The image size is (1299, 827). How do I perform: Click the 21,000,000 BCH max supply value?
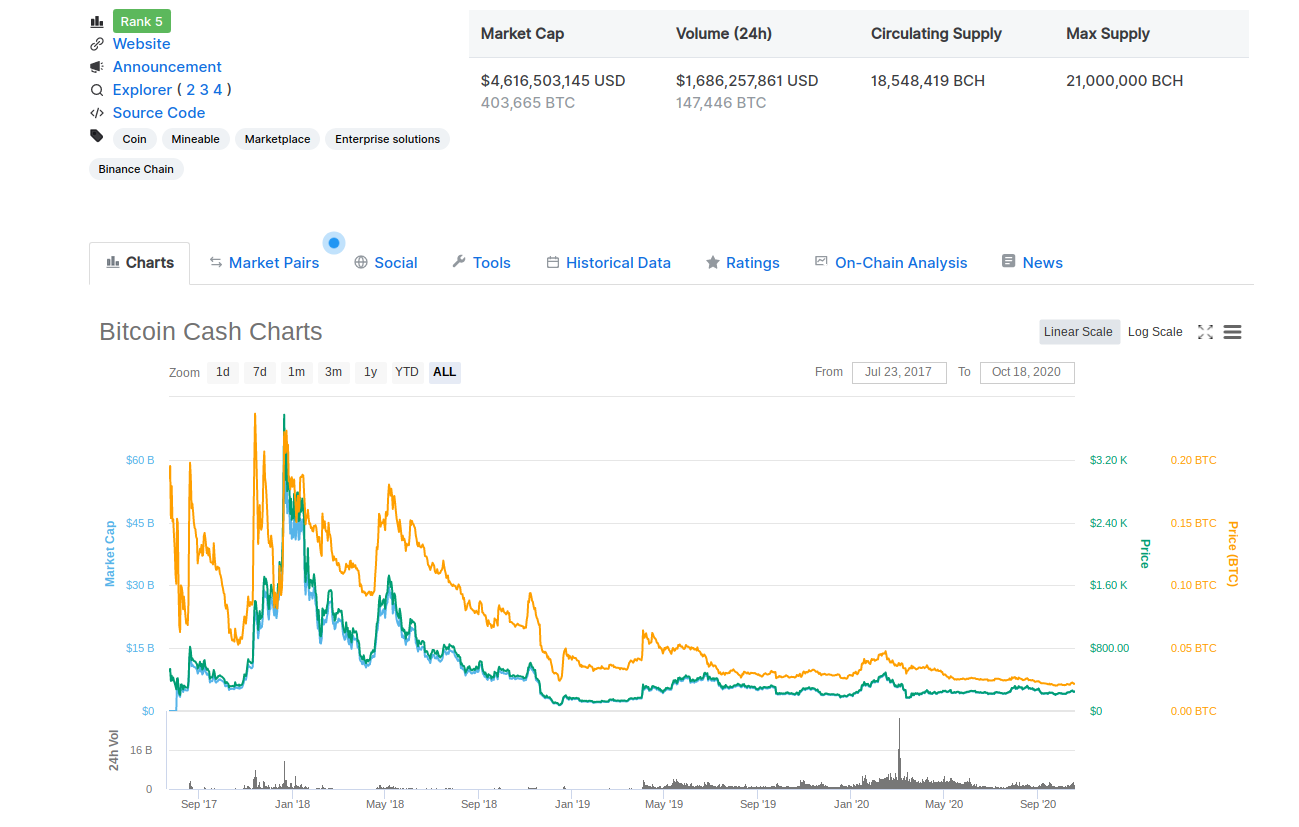(1125, 81)
